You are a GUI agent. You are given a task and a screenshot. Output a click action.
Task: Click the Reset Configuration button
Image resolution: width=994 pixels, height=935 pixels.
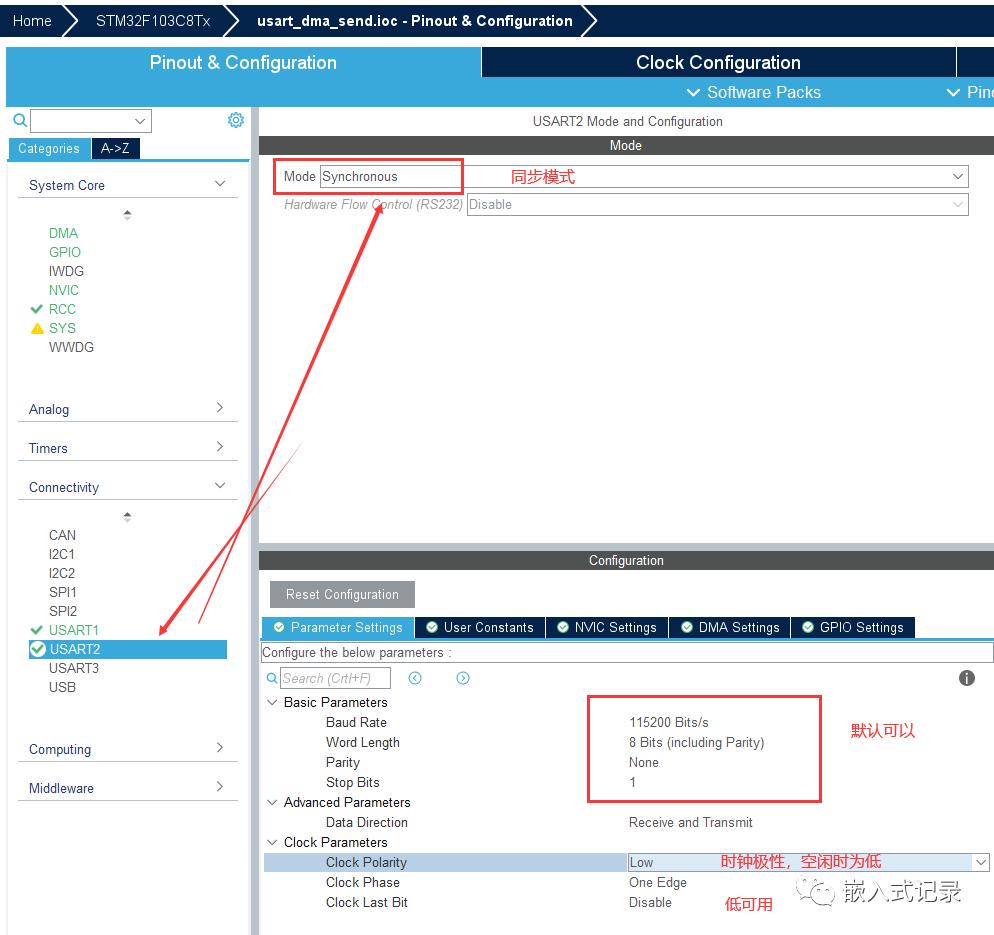point(342,595)
